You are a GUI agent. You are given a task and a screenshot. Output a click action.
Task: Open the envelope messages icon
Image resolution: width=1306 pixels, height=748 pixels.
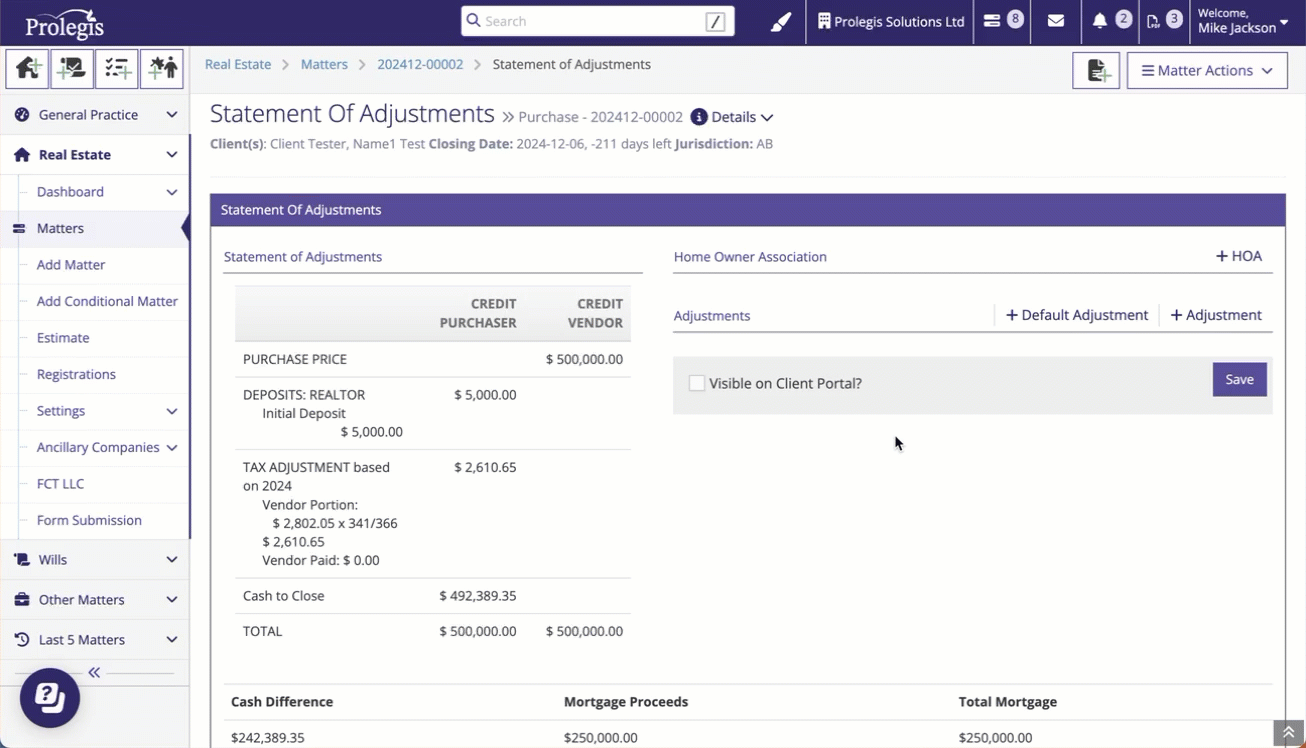pos(1055,21)
